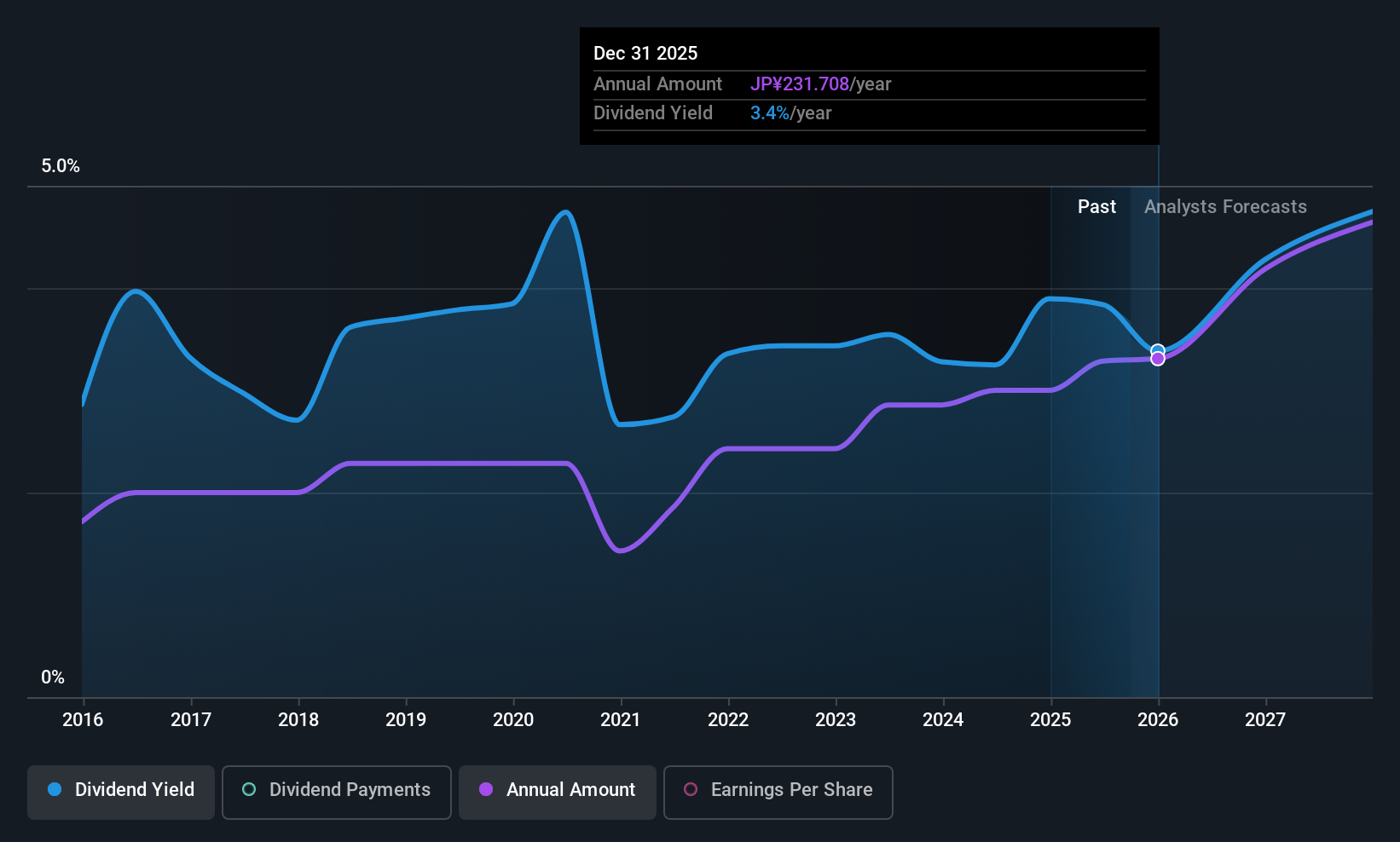Viewport: 1400px width, 842px height.
Task: Click the Dec 31 2025 tooltip date
Action: tap(645, 54)
